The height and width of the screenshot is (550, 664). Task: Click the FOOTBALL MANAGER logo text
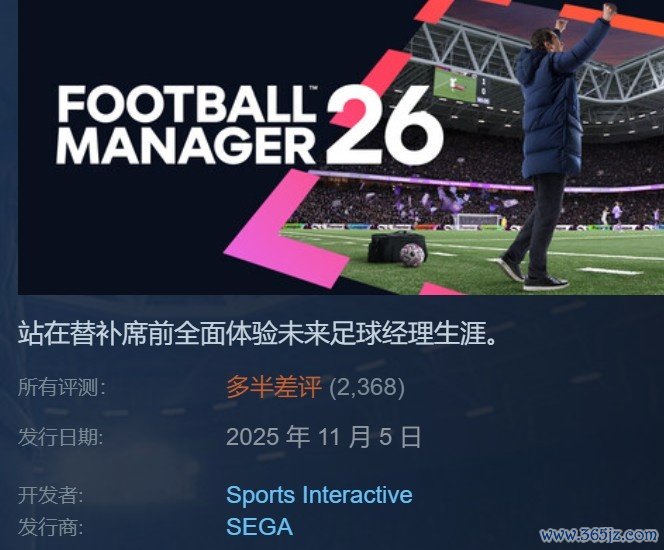(x=187, y=125)
